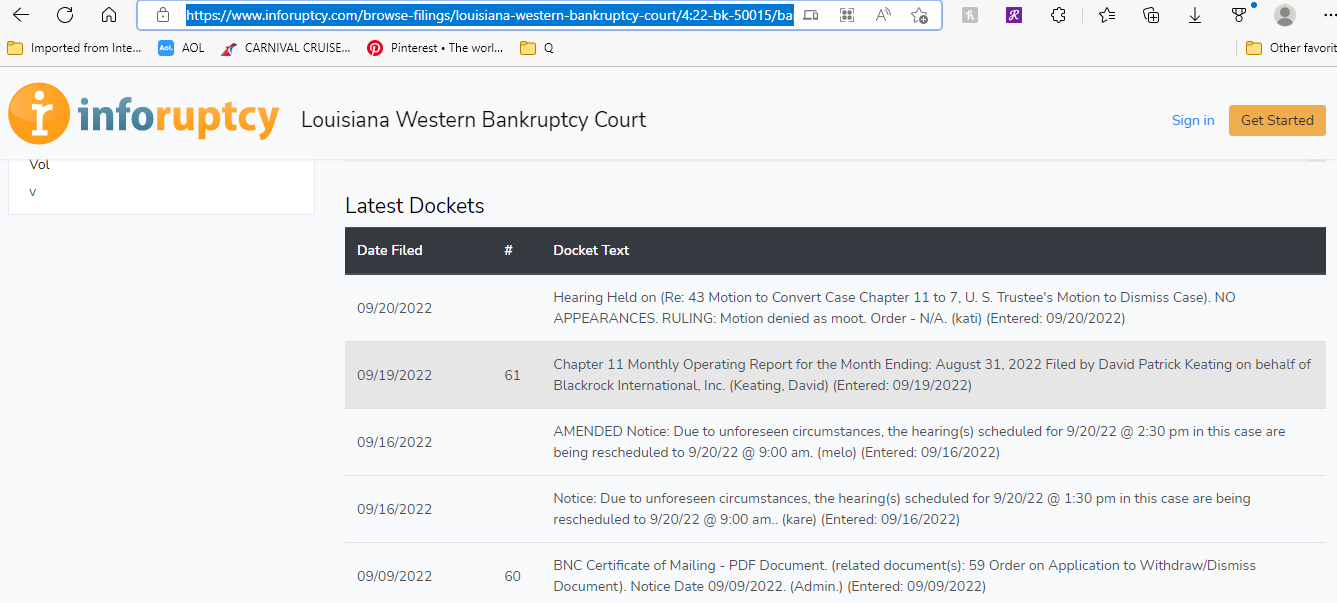Click the 'AMENDED Notice' docket text
Viewport: 1337px width, 603px height.
coord(919,442)
